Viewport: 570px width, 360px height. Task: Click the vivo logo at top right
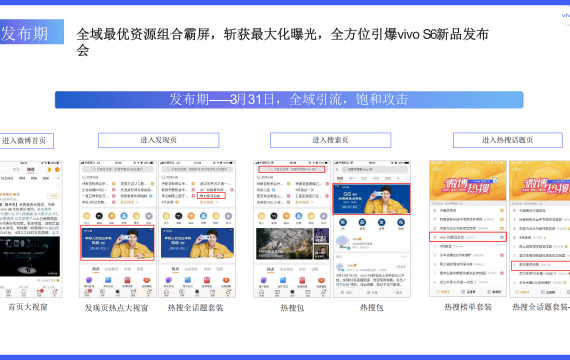click(566, 16)
